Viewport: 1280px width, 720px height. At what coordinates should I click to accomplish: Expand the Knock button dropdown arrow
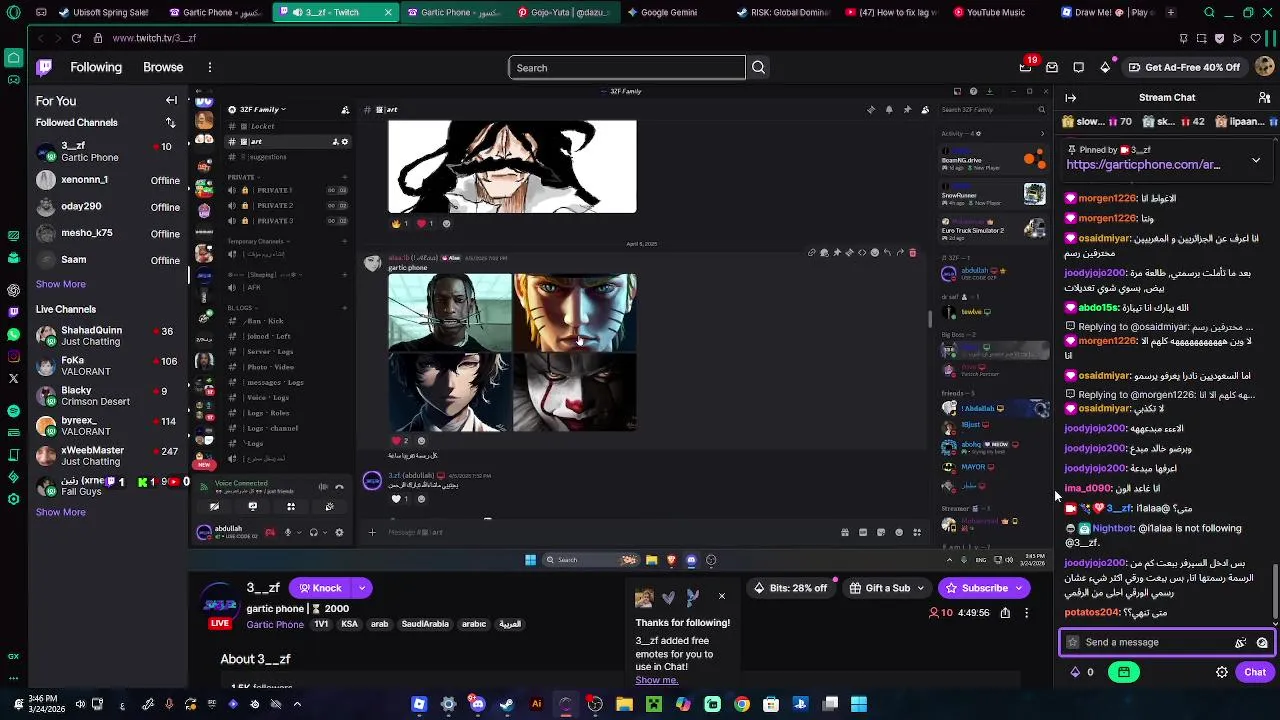[362, 588]
